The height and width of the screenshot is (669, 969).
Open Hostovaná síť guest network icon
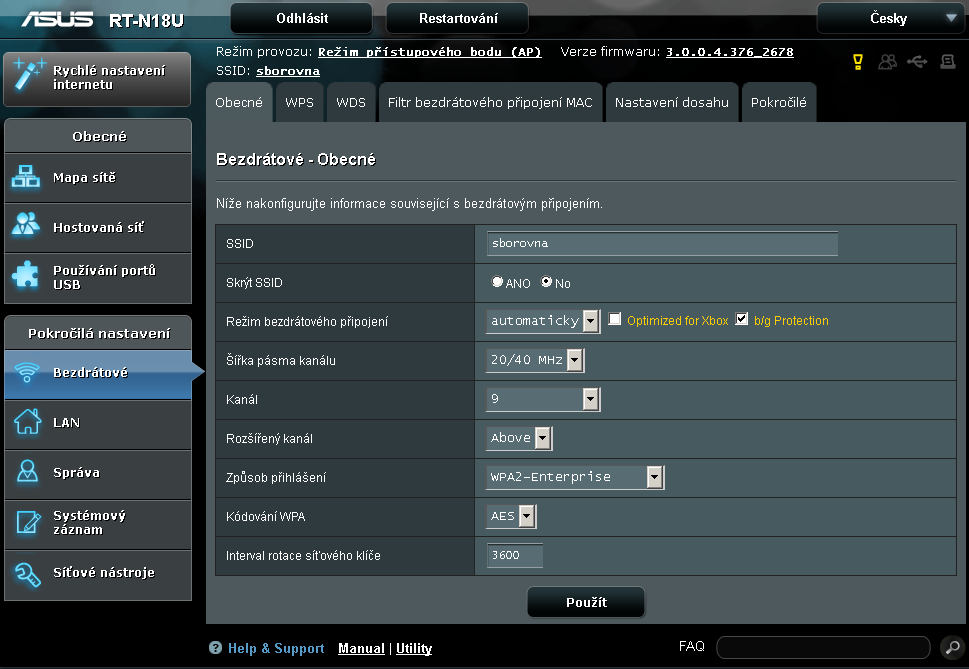tap(27, 227)
